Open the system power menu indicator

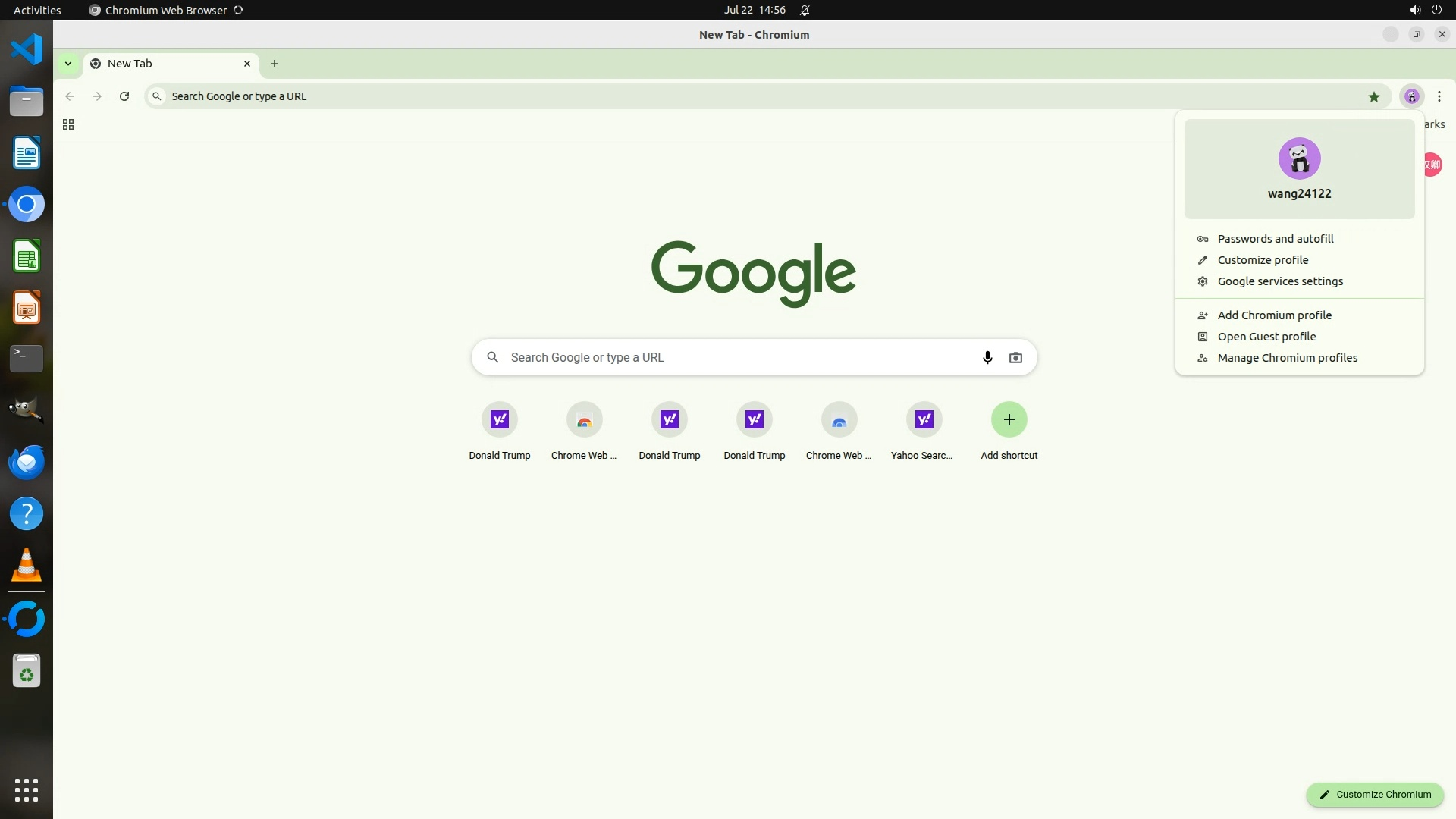click(x=1436, y=10)
